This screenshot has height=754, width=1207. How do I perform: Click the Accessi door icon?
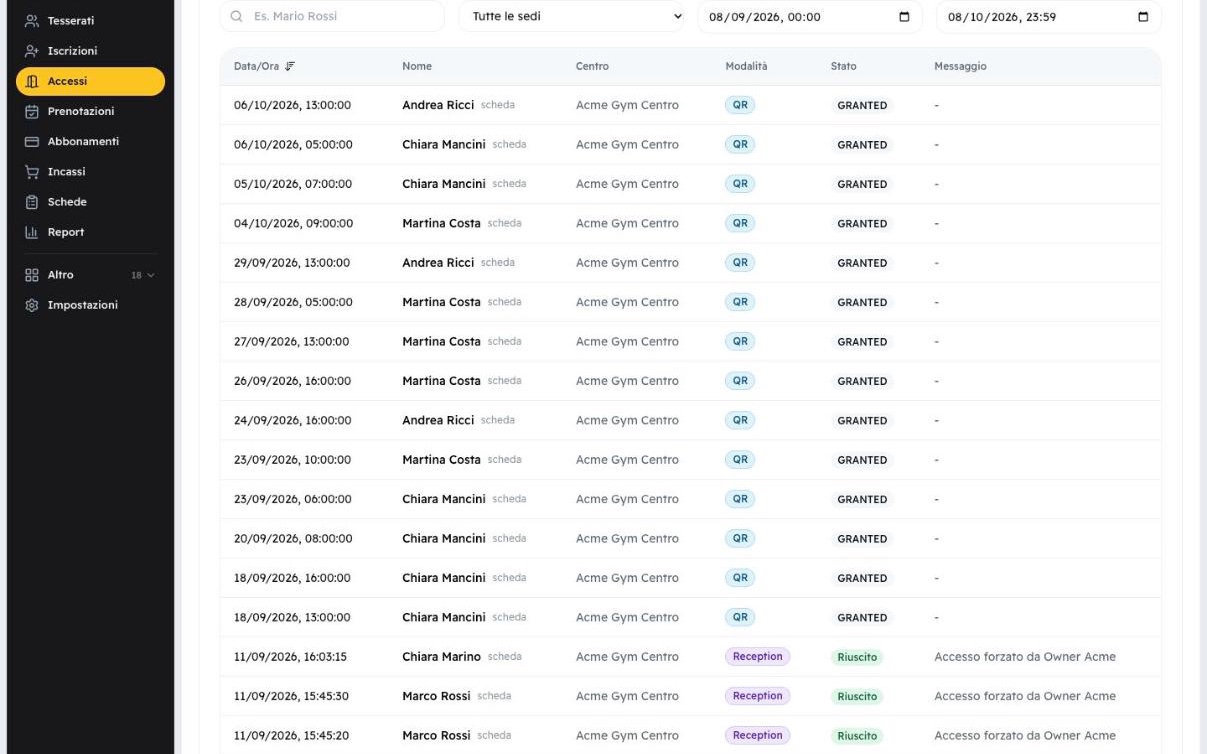pyautogui.click(x=32, y=82)
